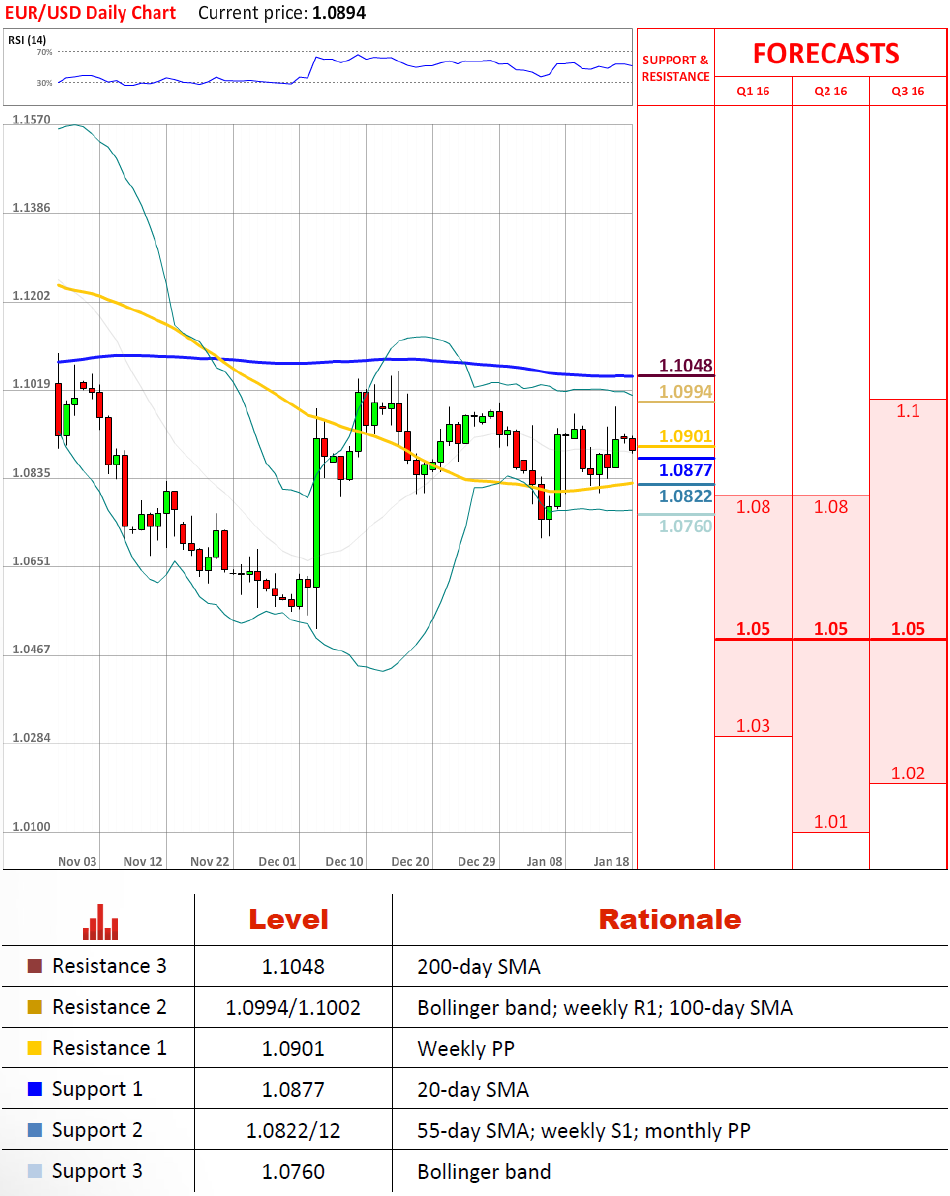Click the Jan 08 date axis label
950x1196 pixels.
(x=544, y=861)
